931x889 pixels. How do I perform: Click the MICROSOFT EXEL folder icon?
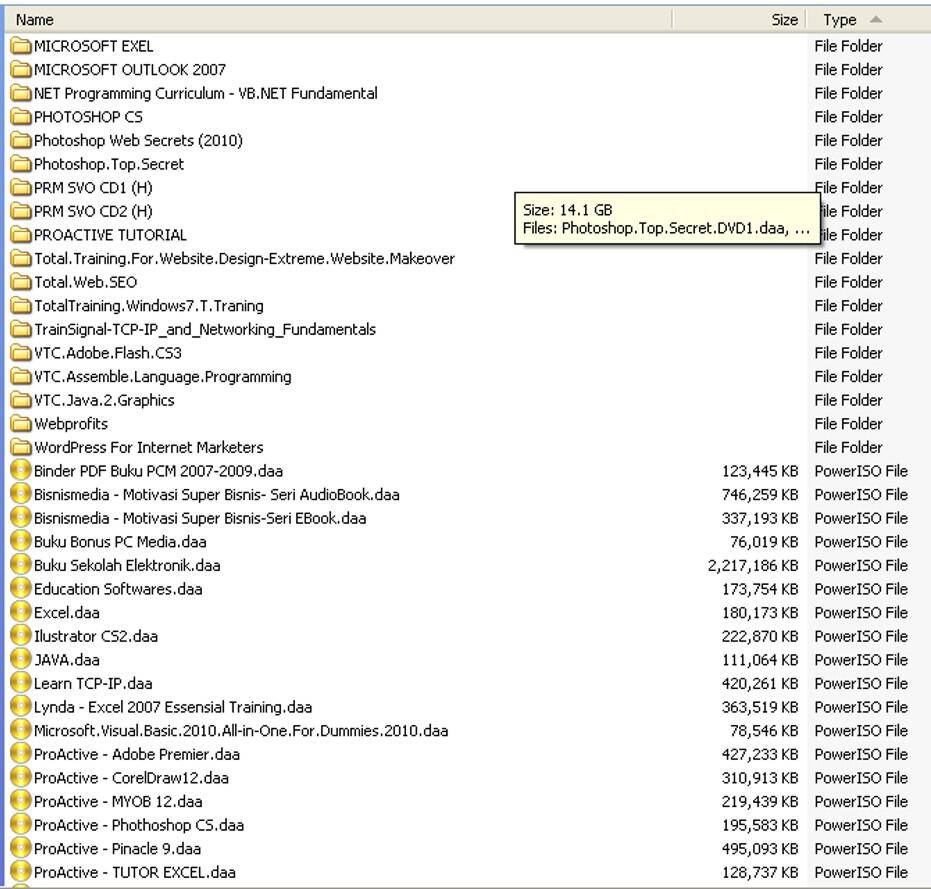pyautogui.click(x=21, y=46)
